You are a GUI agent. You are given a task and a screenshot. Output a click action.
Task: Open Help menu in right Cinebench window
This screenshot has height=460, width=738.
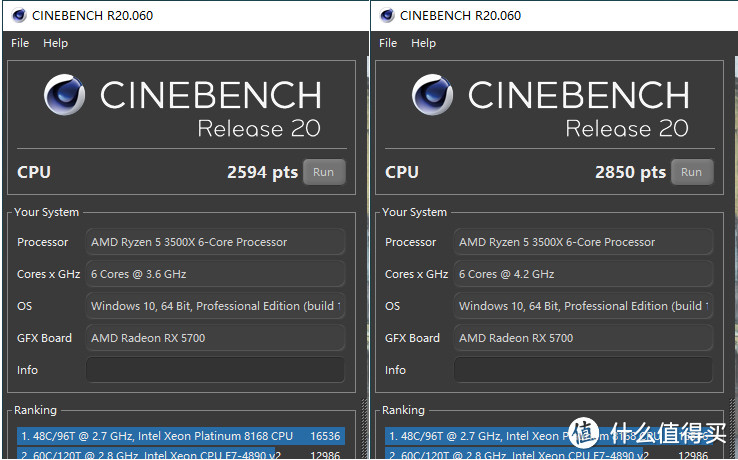pos(424,43)
